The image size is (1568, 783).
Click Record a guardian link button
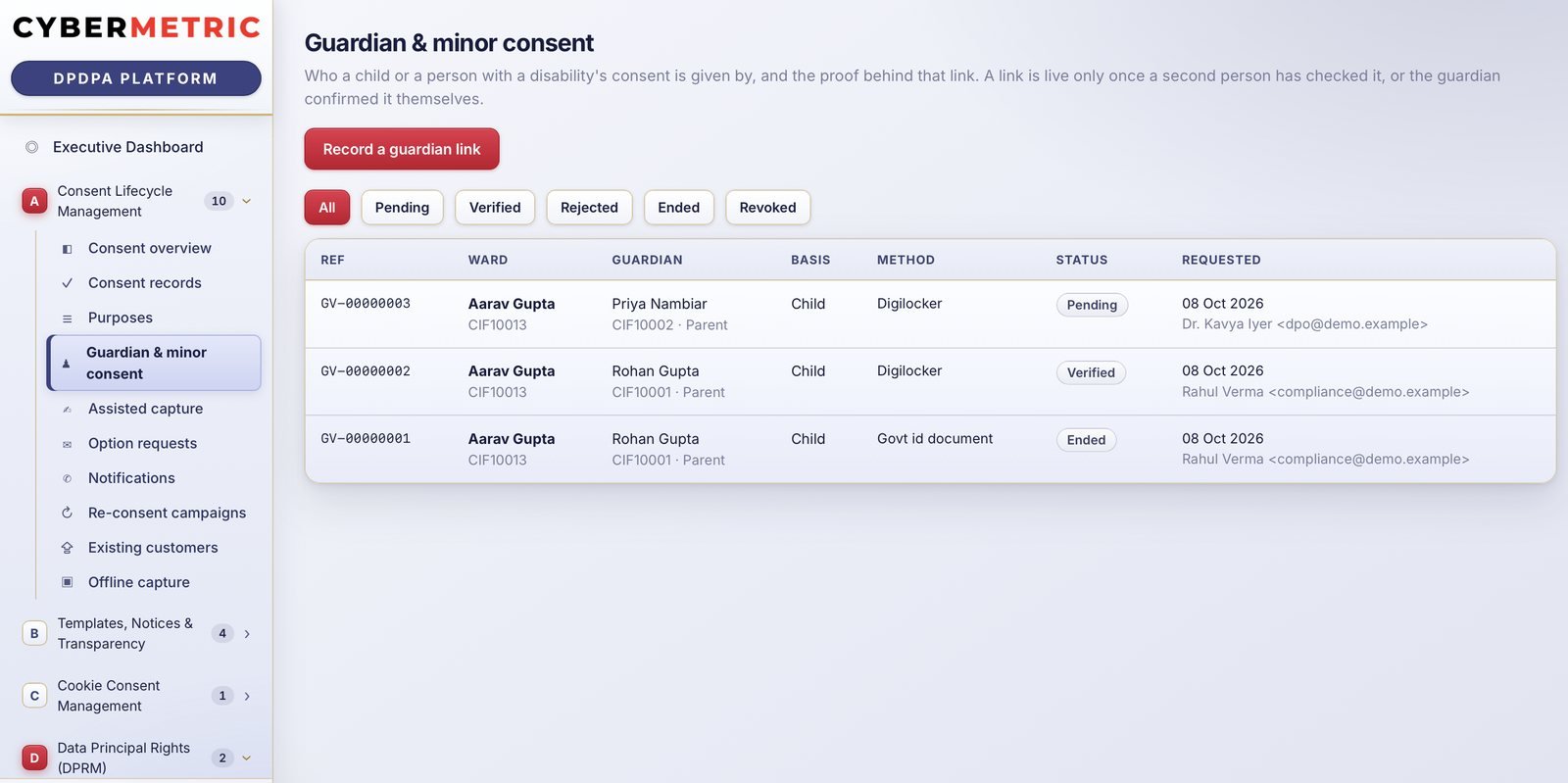[x=402, y=149]
